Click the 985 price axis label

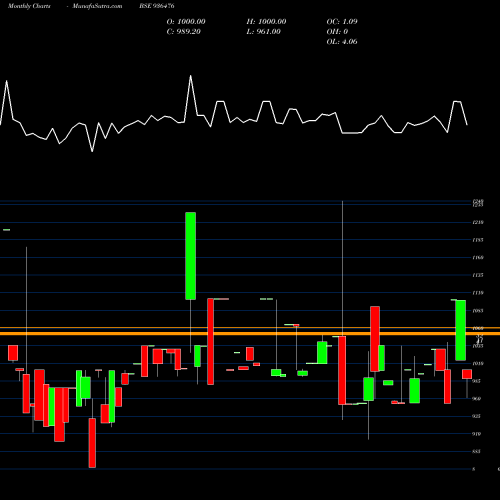coord(477,381)
